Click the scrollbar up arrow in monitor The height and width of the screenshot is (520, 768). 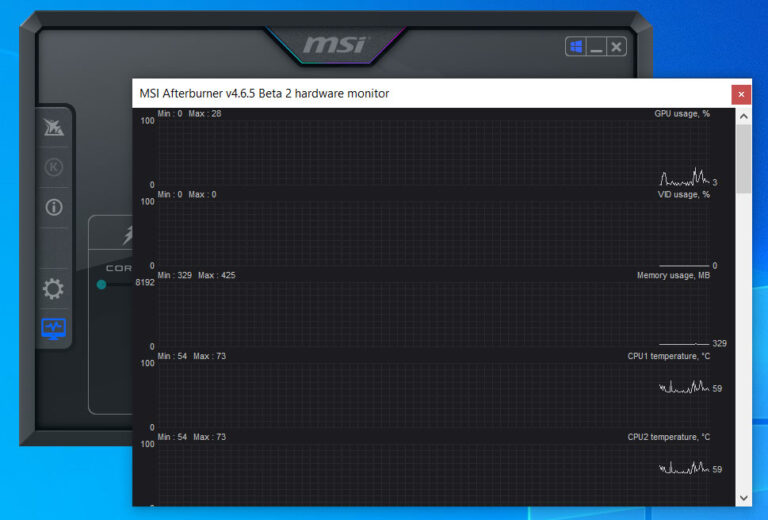743,116
